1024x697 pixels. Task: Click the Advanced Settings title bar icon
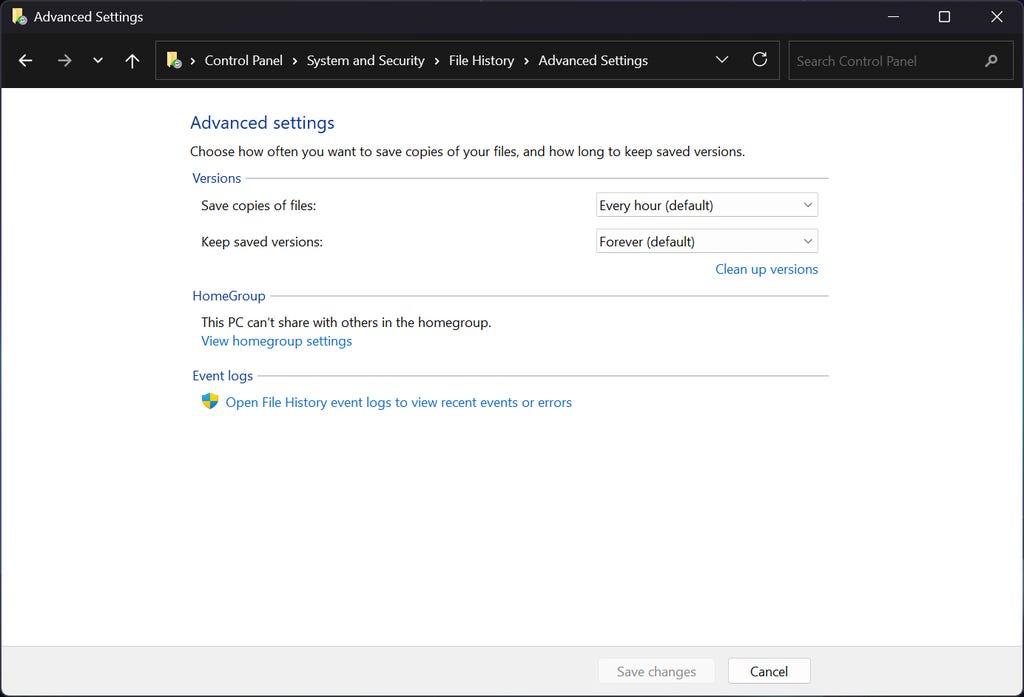pyautogui.click(x=19, y=17)
